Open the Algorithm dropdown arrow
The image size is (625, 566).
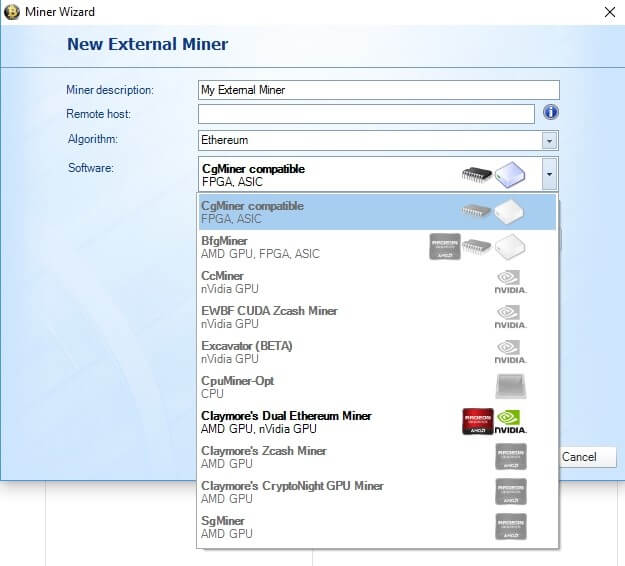point(549,141)
